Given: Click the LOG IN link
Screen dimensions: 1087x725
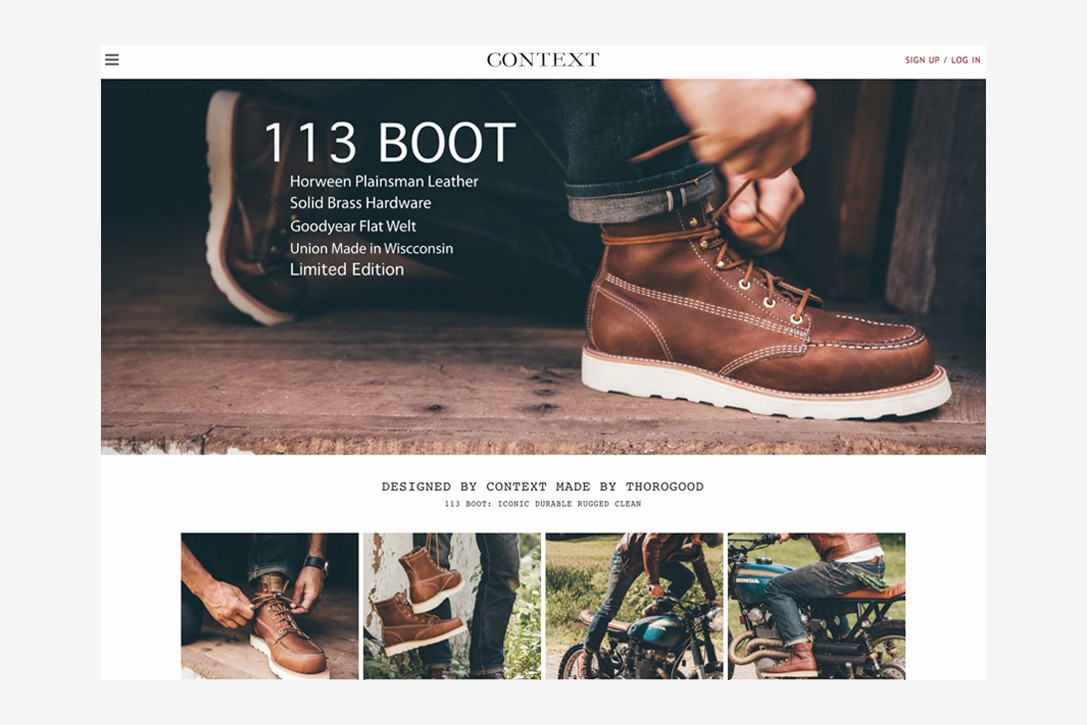Looking at the screenshot, I should coord(966,60).
